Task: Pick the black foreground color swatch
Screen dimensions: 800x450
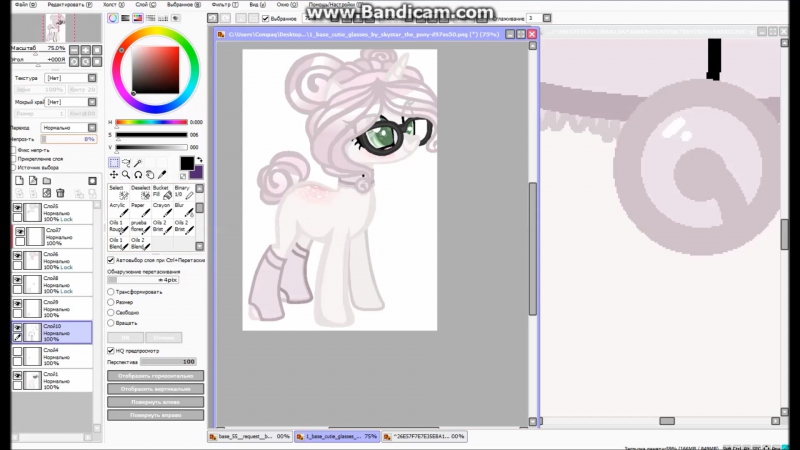Action: [x=187, y=163]
